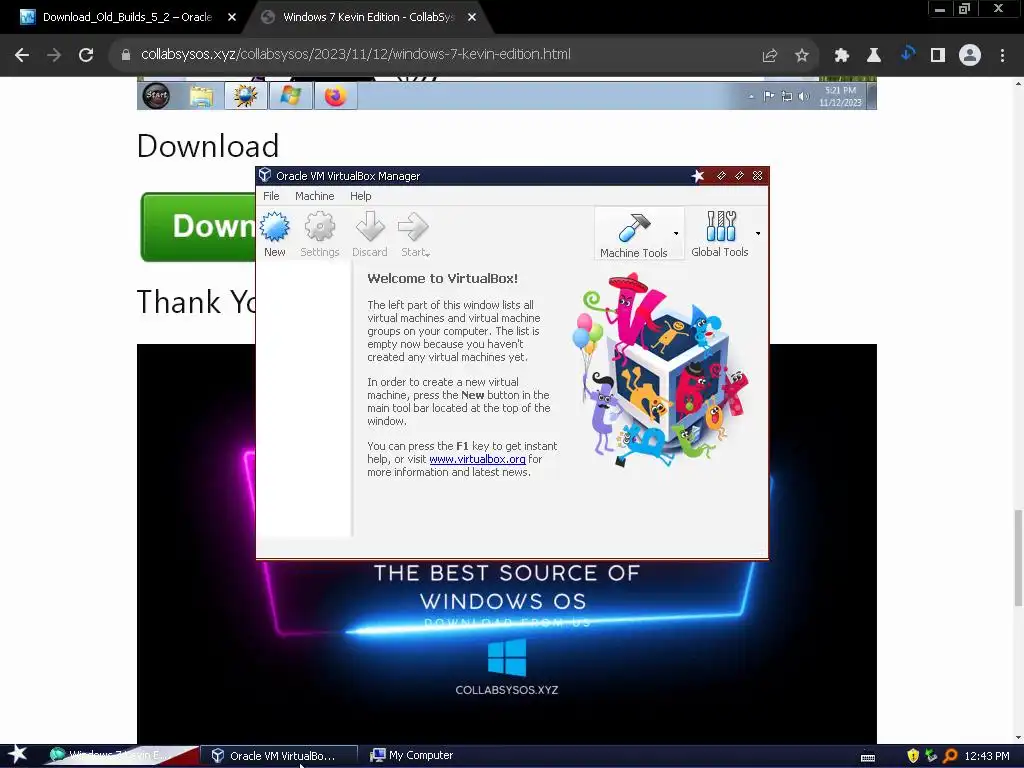This screenshot has width=1024, height=768.
Task: Click the Download heading on webpage
Action: (x=208, y=146)
